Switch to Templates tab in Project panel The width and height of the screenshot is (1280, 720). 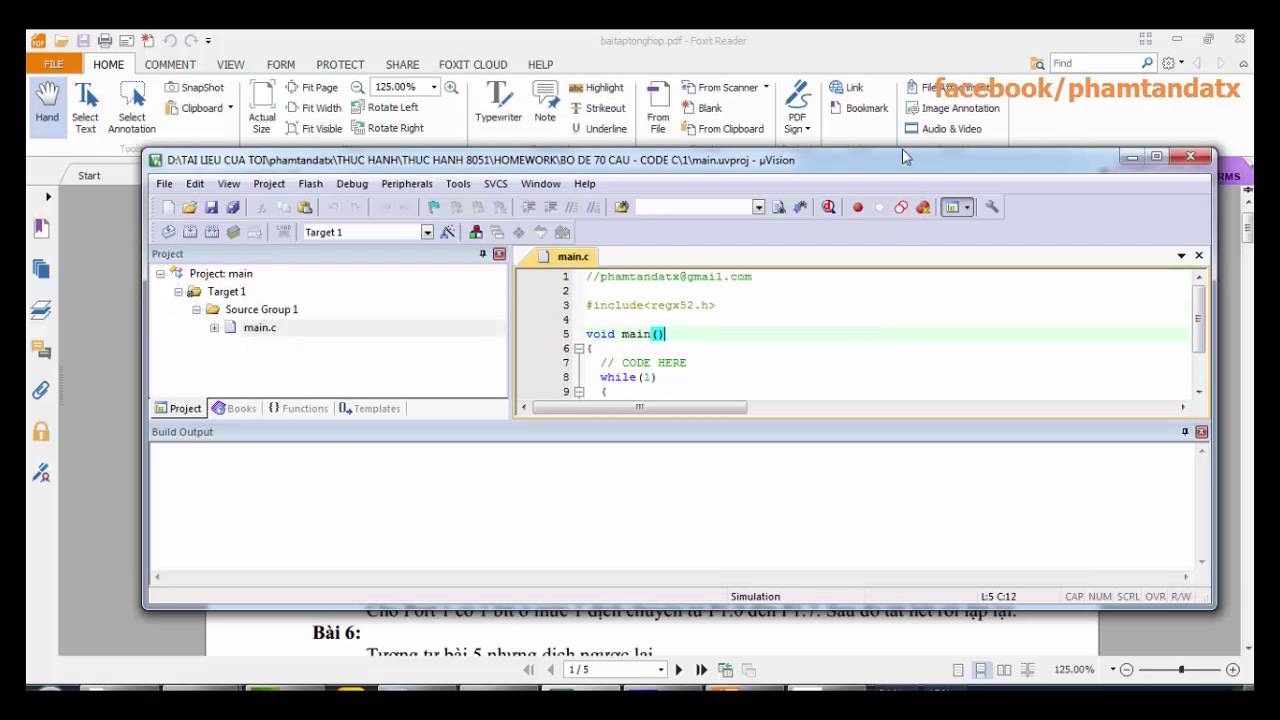[x=370, y=408]
